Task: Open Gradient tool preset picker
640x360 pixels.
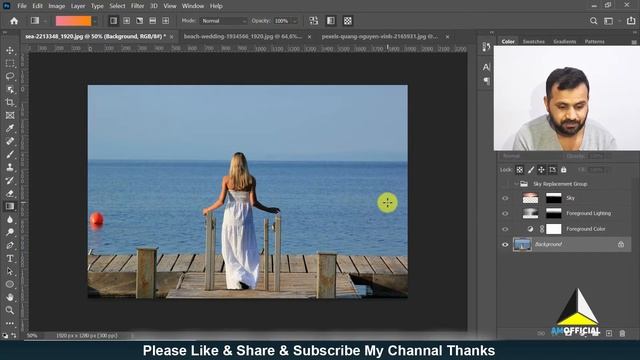Action: coord(38,21)
